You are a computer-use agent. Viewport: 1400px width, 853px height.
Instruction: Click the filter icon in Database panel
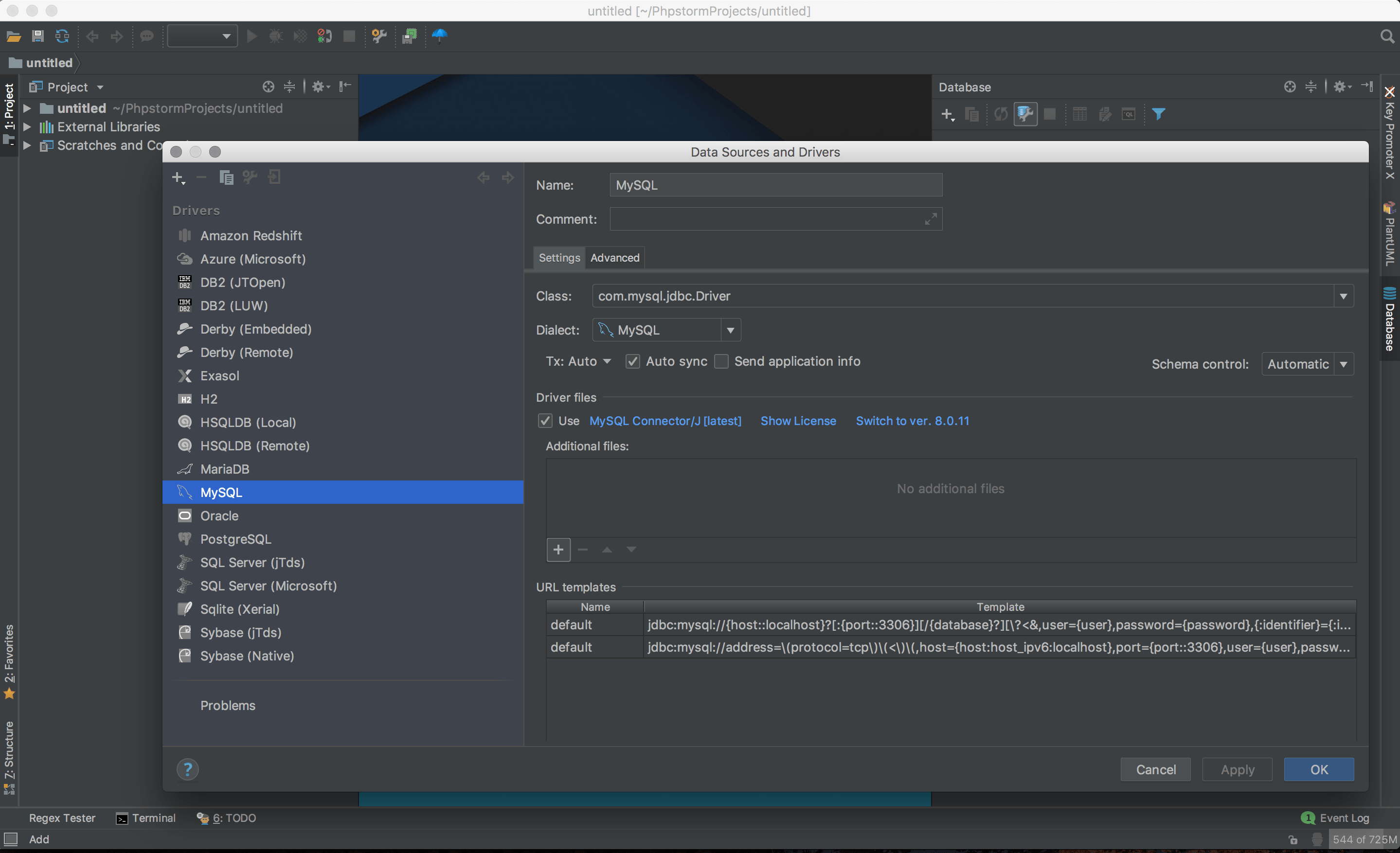click(1158, 114)
